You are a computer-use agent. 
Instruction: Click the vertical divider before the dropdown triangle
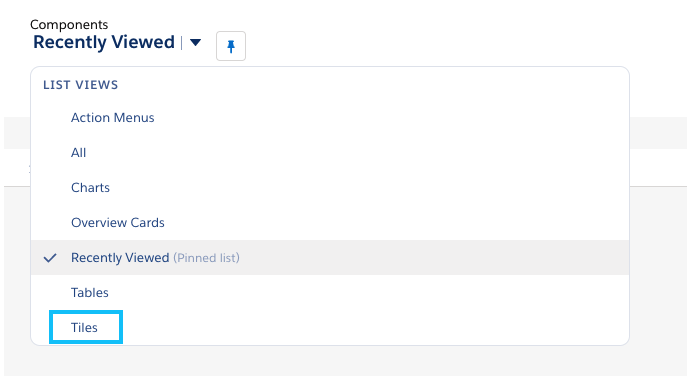click(181, 43)
